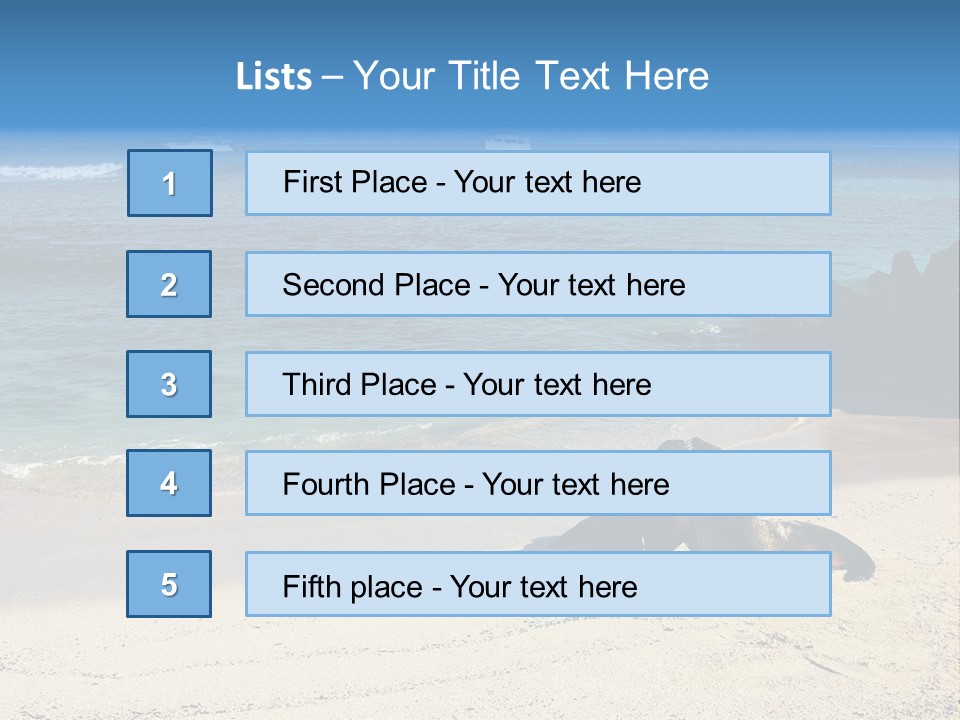This screenshot has height=720, width=960.
Task: Click the number 5 box
Action: pos(169,584)
